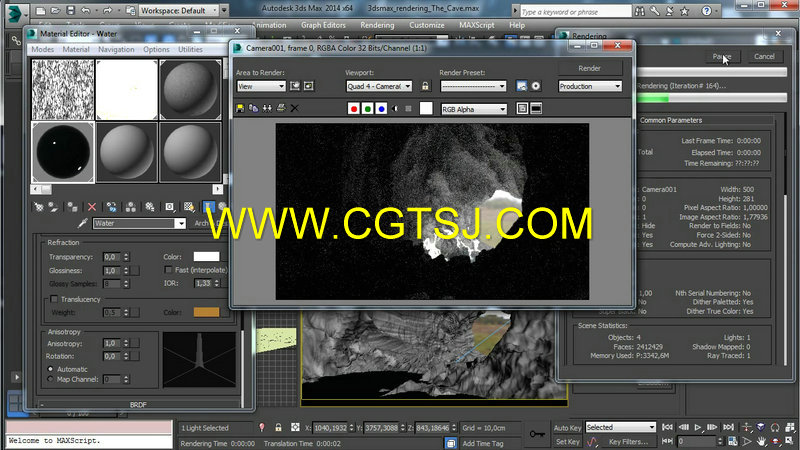The width and height of the screenshot is (800, 450).
Task: Open Production render mode dropdown
Action: tap(590, 86)
